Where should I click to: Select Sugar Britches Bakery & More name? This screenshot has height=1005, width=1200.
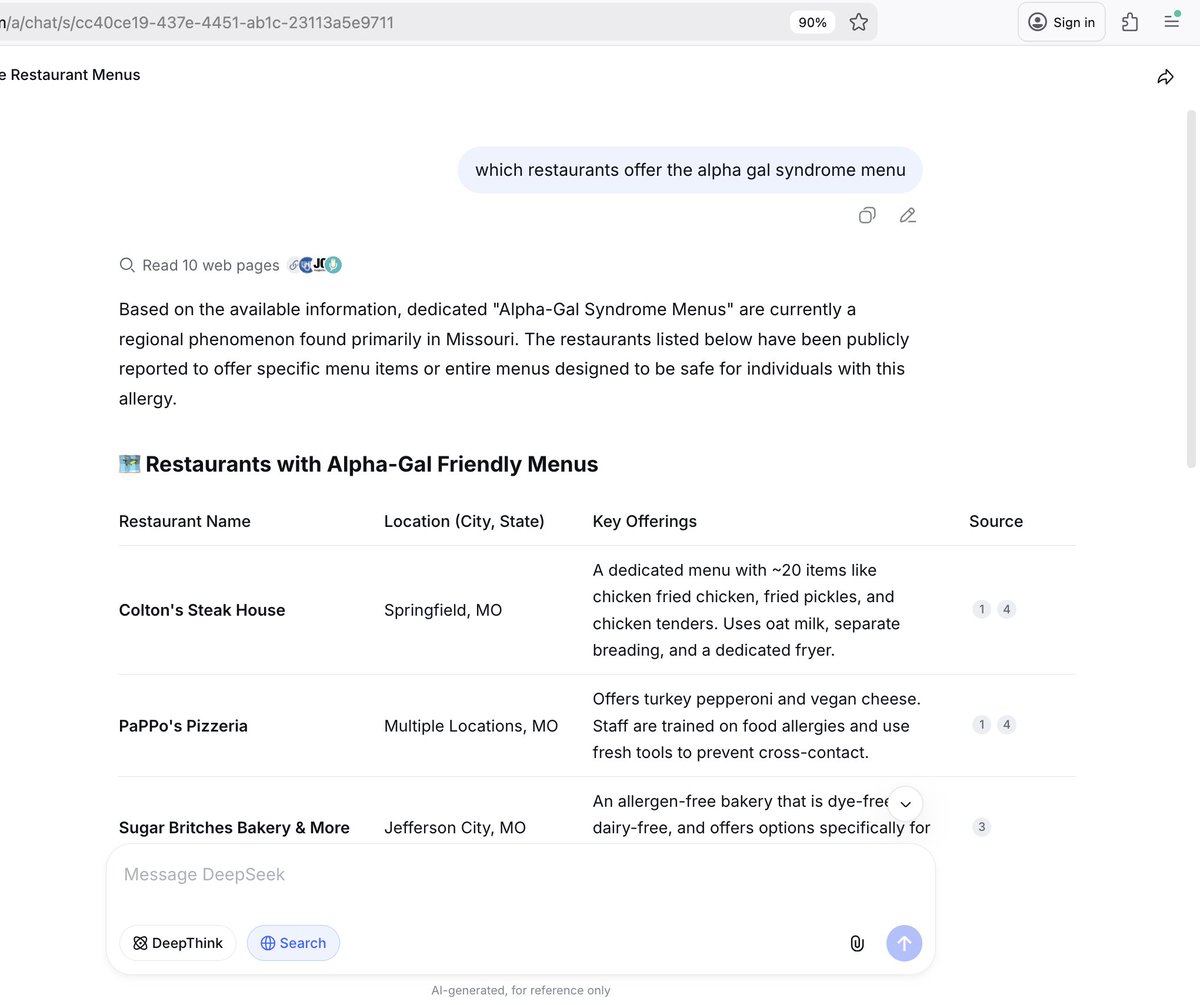(x=234, y=828)
